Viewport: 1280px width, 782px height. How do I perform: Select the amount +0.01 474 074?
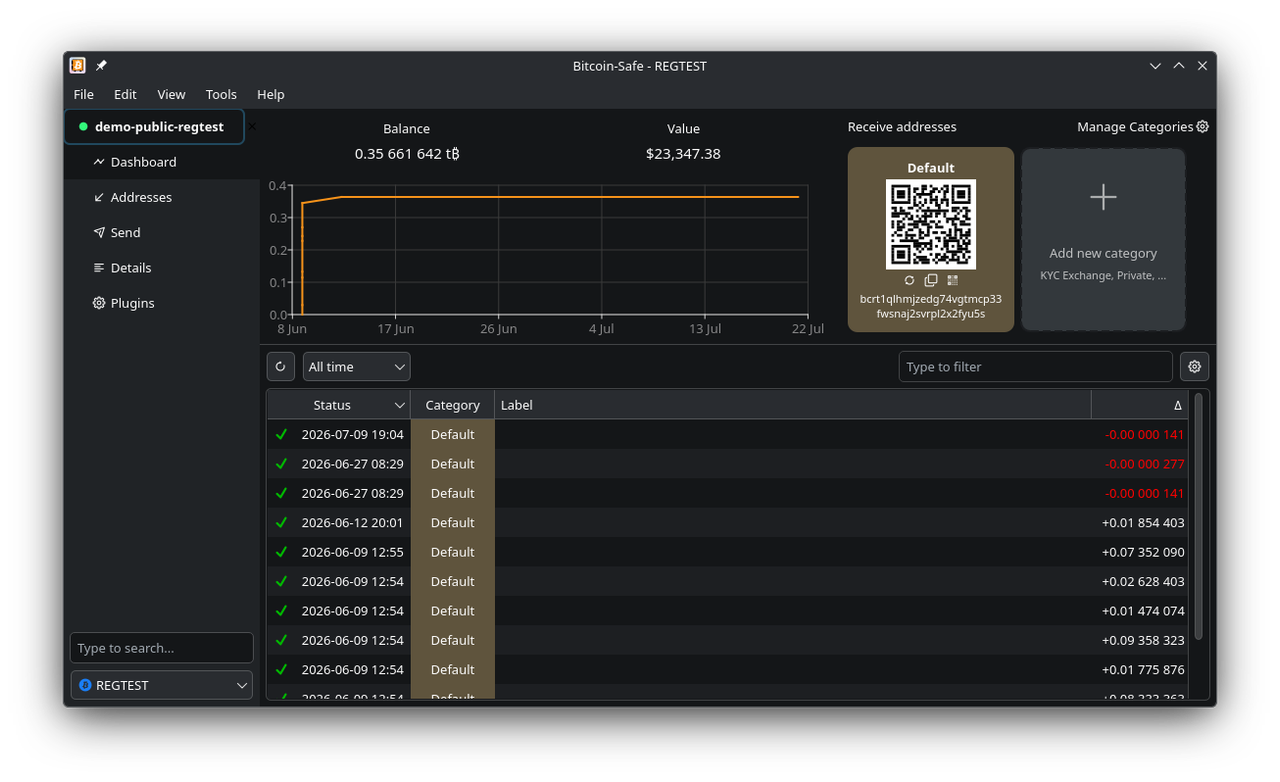[x=1143, y=611]
